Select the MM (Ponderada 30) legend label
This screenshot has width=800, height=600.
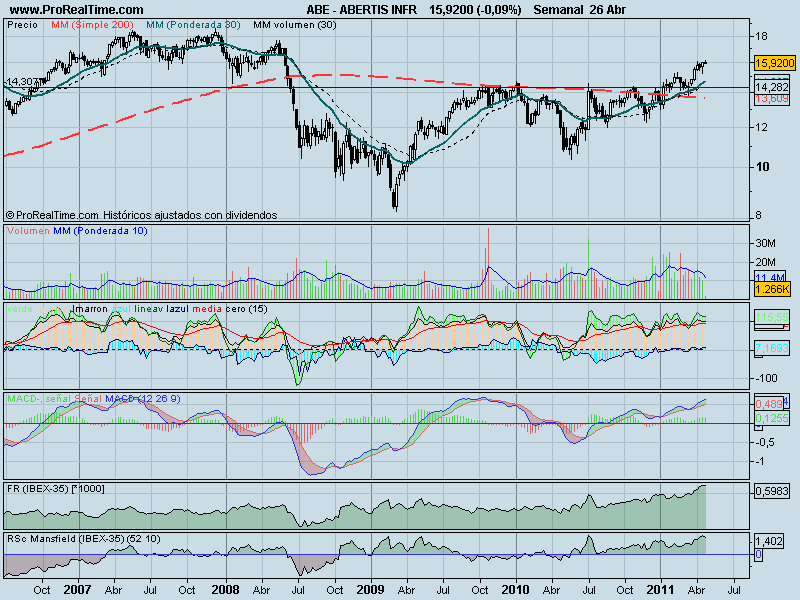click(x=193, y=25)
